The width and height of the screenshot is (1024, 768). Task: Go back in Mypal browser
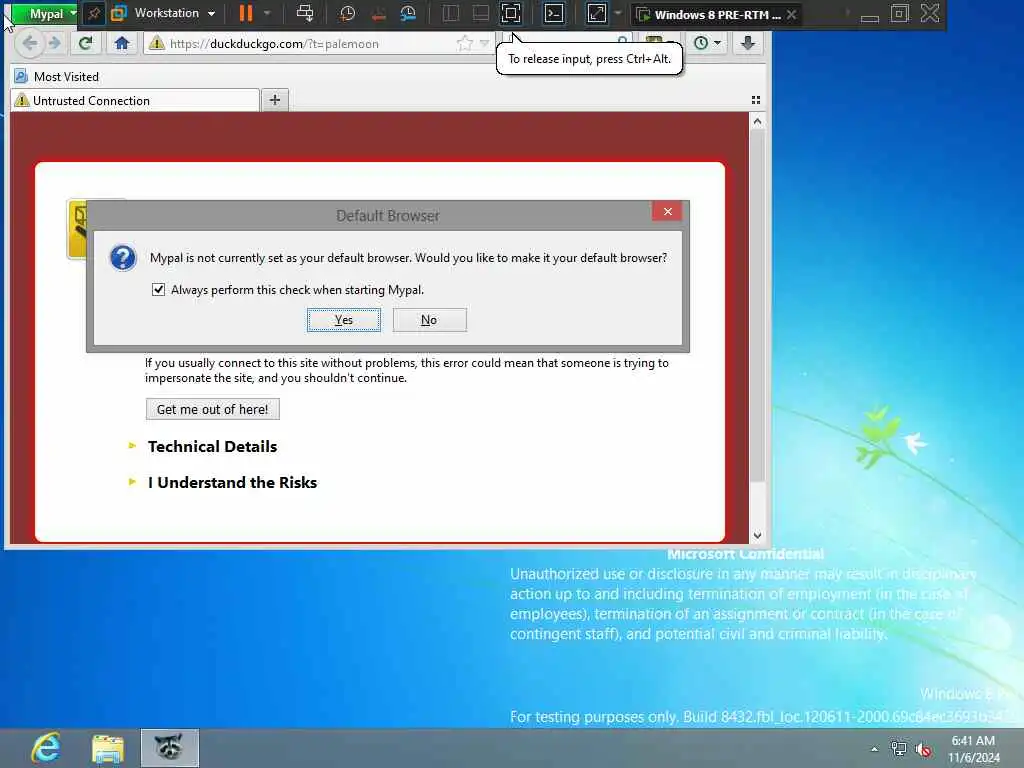pos(29,44)
